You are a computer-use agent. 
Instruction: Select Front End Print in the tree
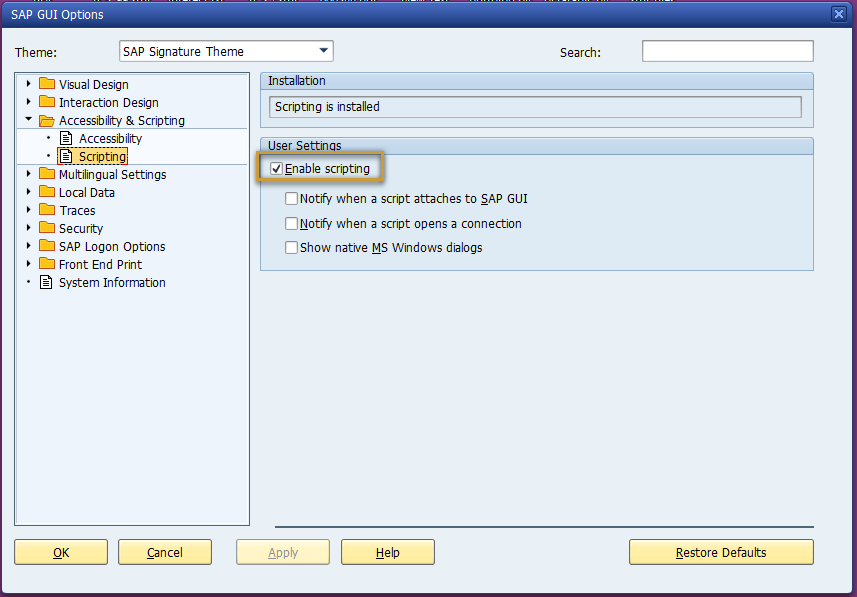pos(100,264)
